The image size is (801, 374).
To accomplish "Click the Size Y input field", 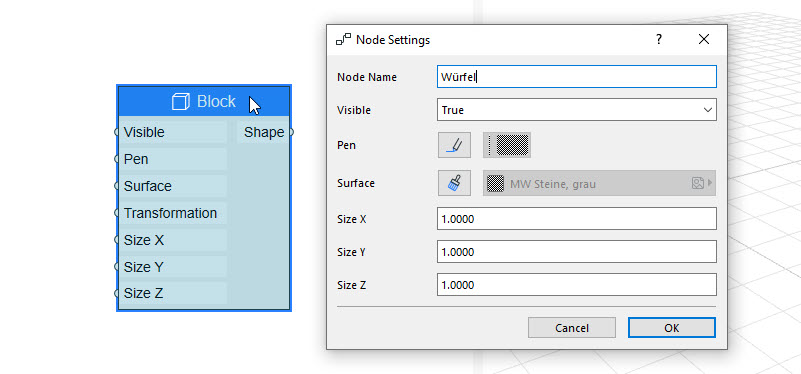I will (x=577, y=252).
